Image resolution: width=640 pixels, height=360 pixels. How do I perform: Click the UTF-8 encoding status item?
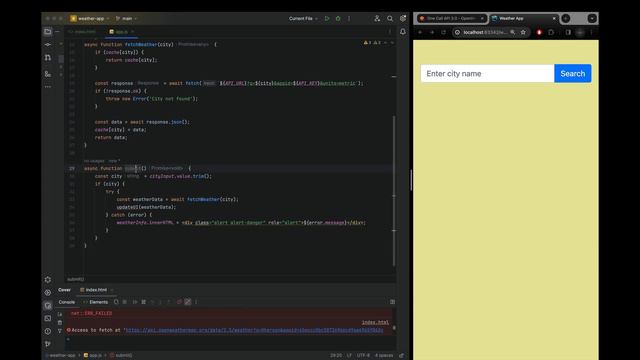(363, 356)
